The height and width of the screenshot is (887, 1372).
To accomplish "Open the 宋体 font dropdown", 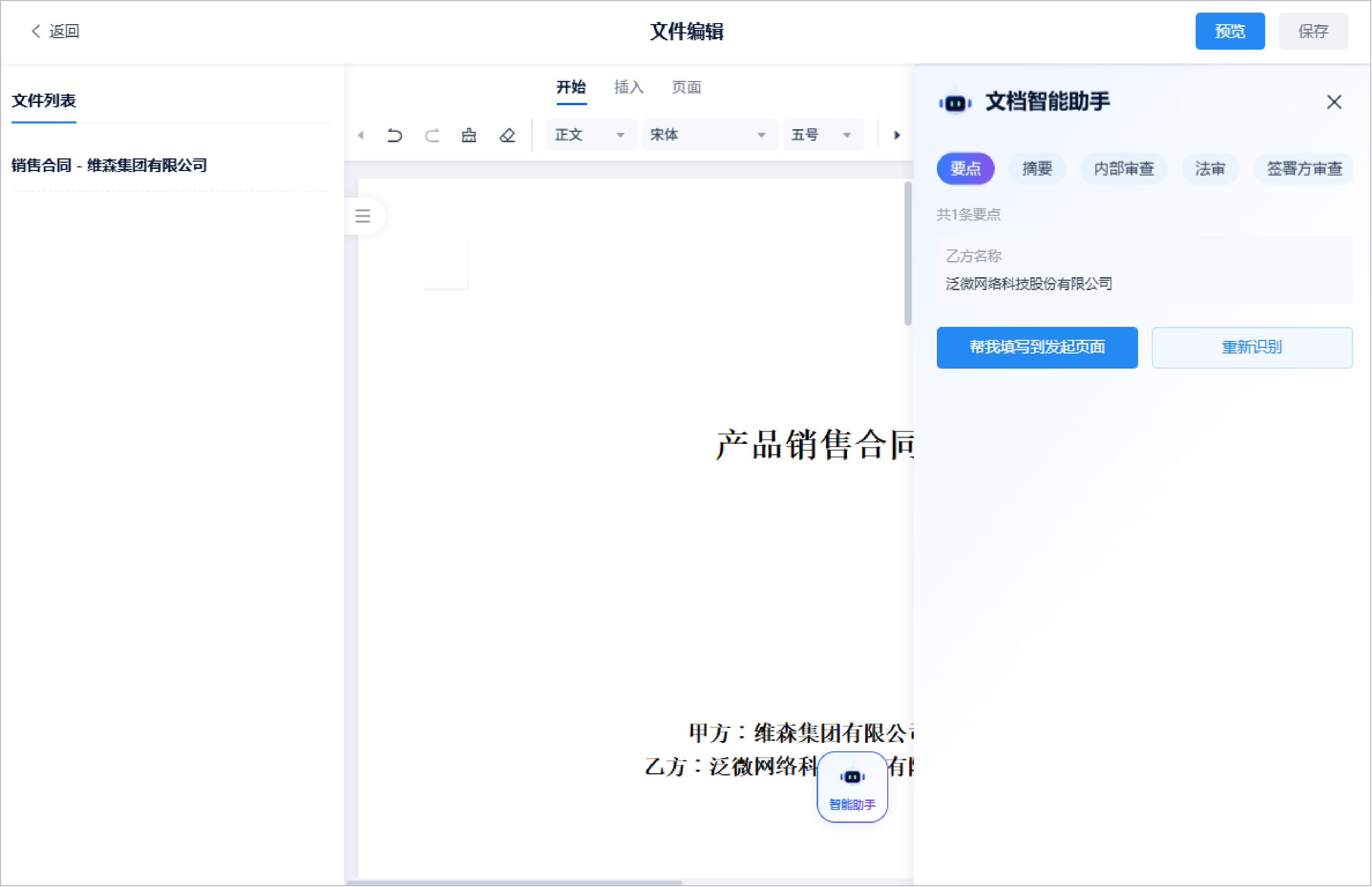I will point(709,135).
